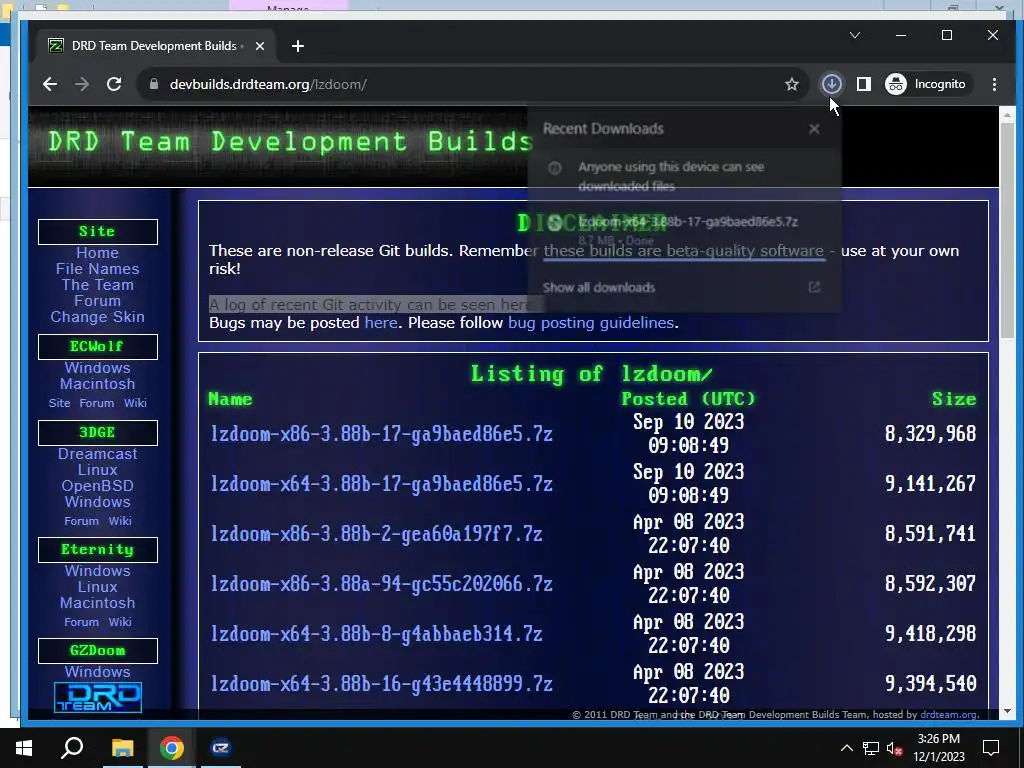1024x768 pixels.
Task: Click the Chrome taskbar icon
Action: (172, 748)
